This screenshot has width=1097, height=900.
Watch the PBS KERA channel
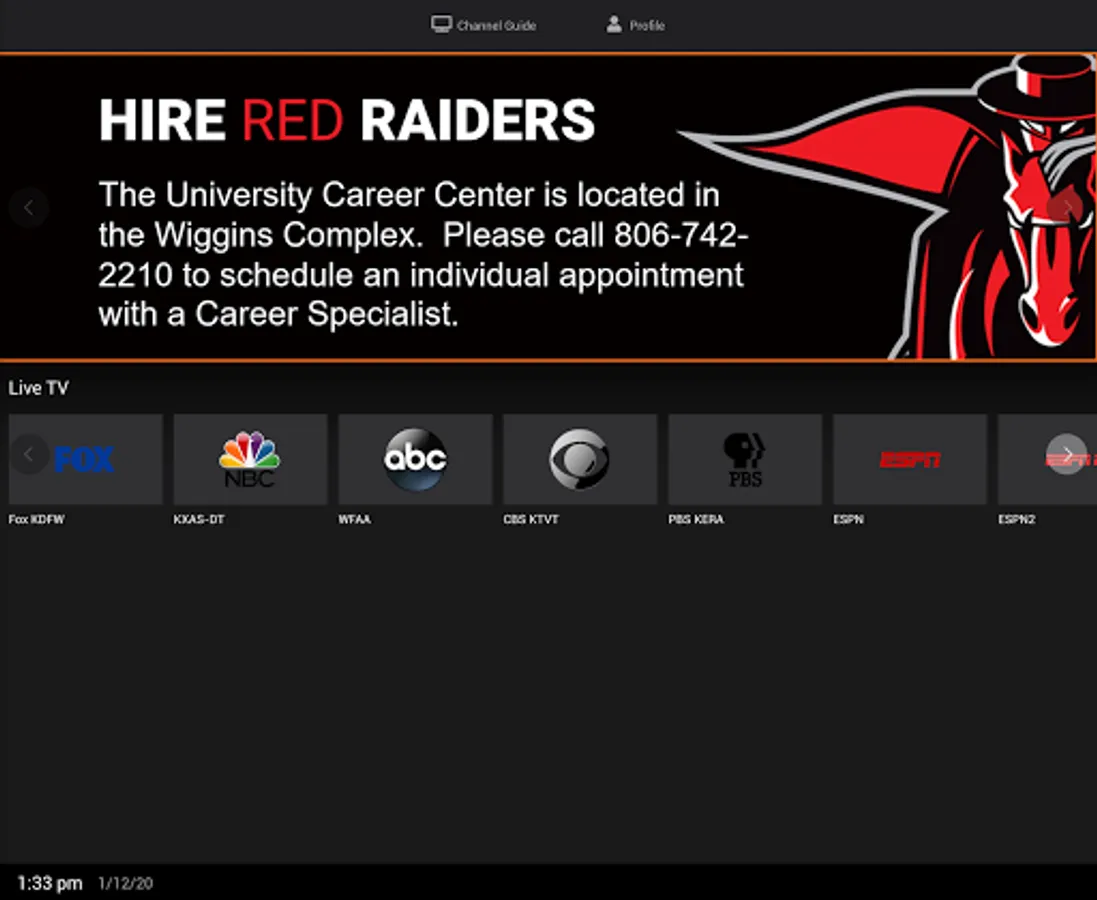tap(745, 458)
